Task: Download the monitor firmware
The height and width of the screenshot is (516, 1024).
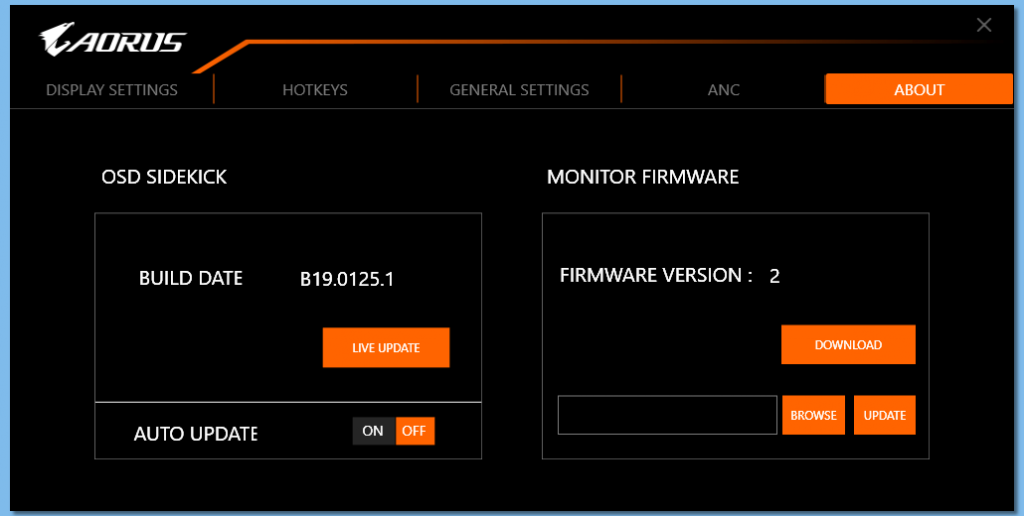Action: [x=848, y=345]
